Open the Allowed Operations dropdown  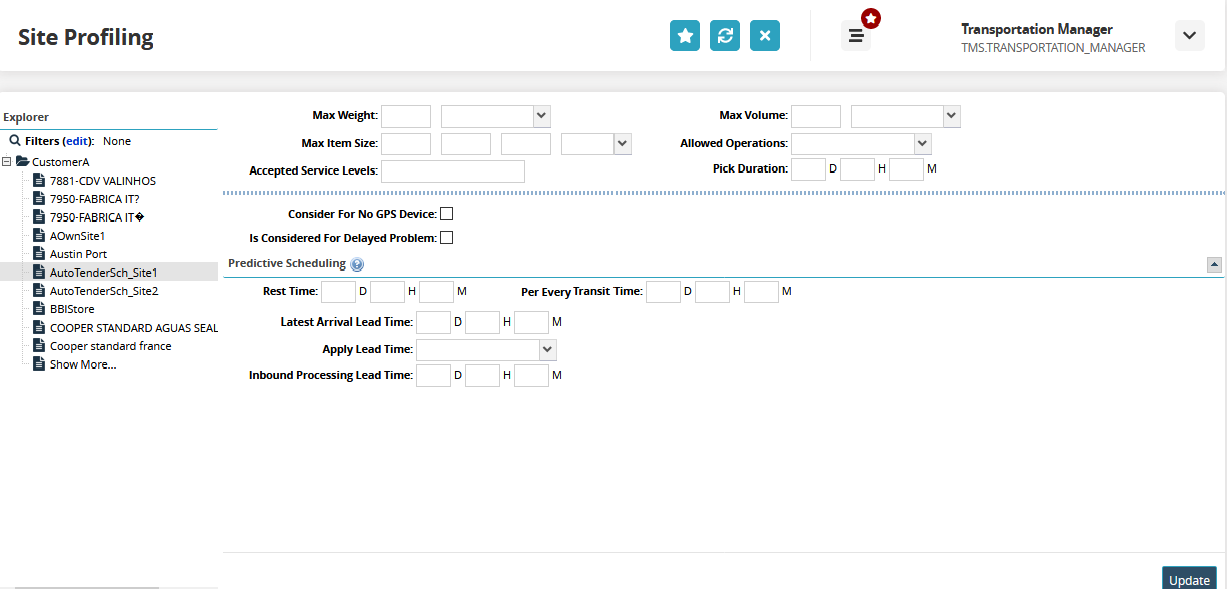pos(861,143)
